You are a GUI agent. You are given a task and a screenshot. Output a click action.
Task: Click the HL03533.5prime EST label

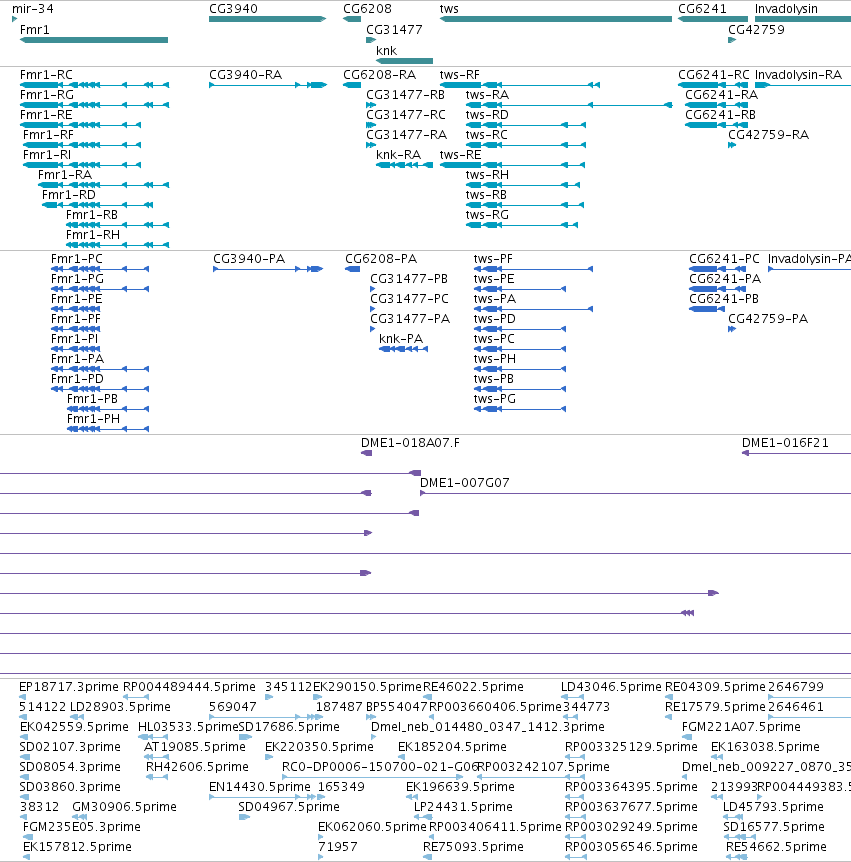click(x=188, y=727)
